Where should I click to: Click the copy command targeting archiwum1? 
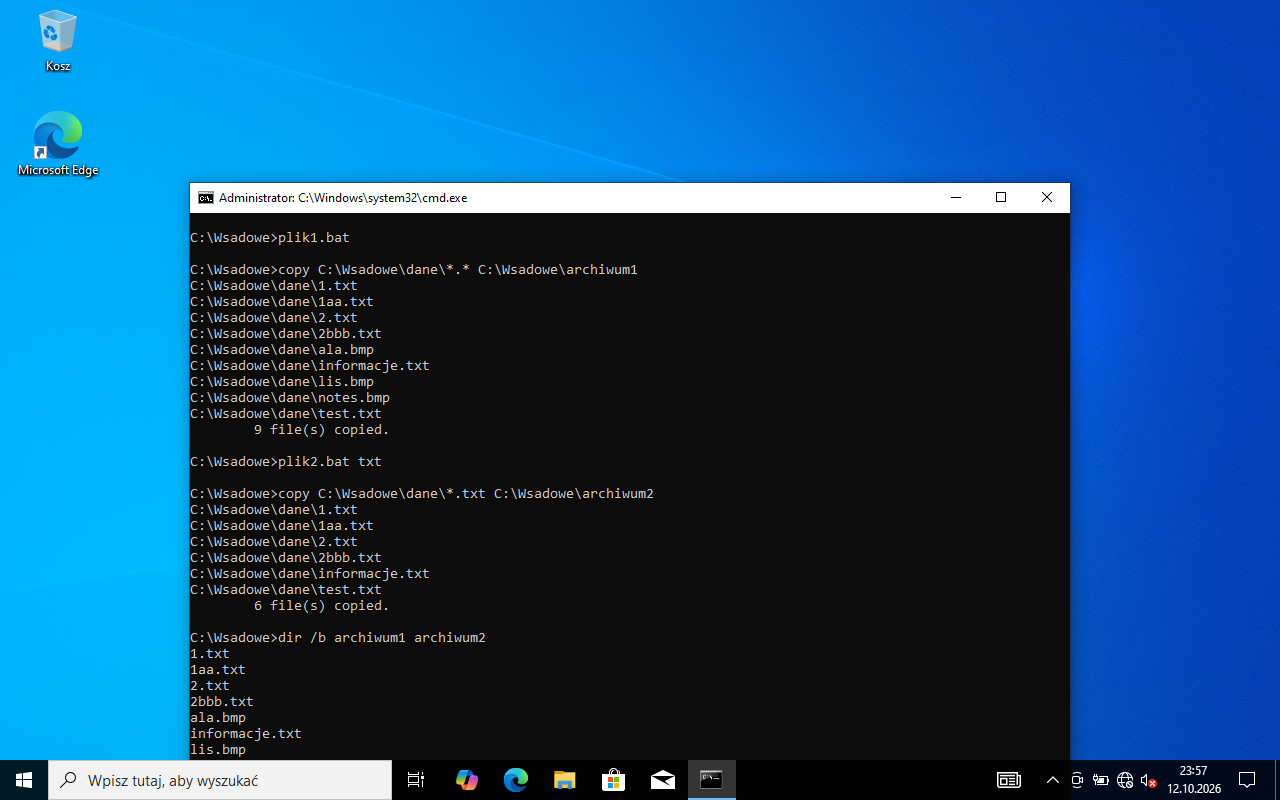point(414,270)
